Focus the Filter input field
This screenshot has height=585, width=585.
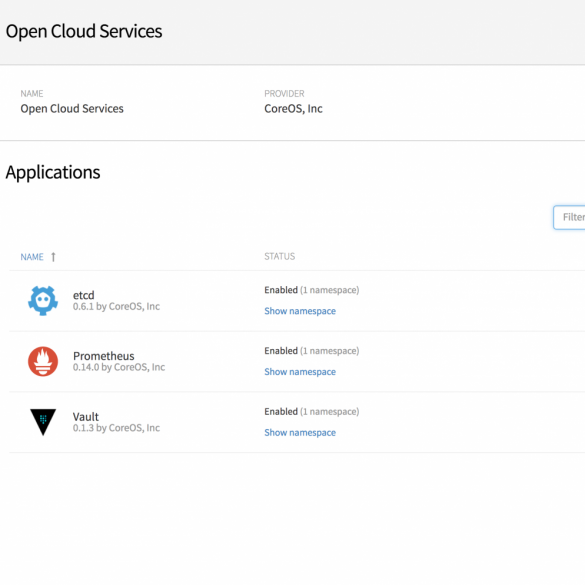pos(569,217)
